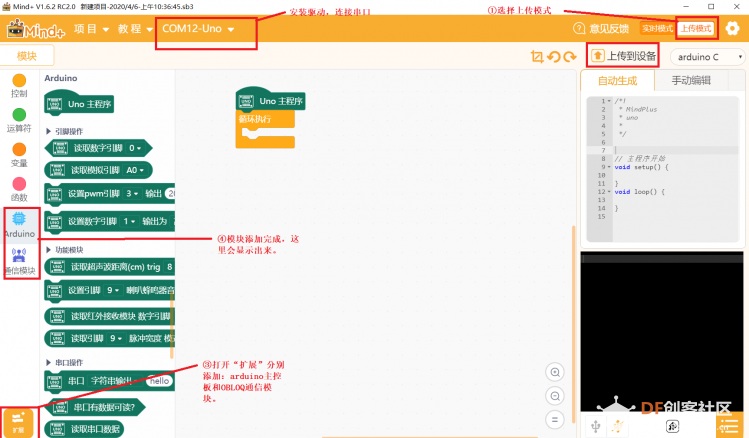Click the USB serial icon under the console
The image size is (749, 438).
click(x=596, y=426)
